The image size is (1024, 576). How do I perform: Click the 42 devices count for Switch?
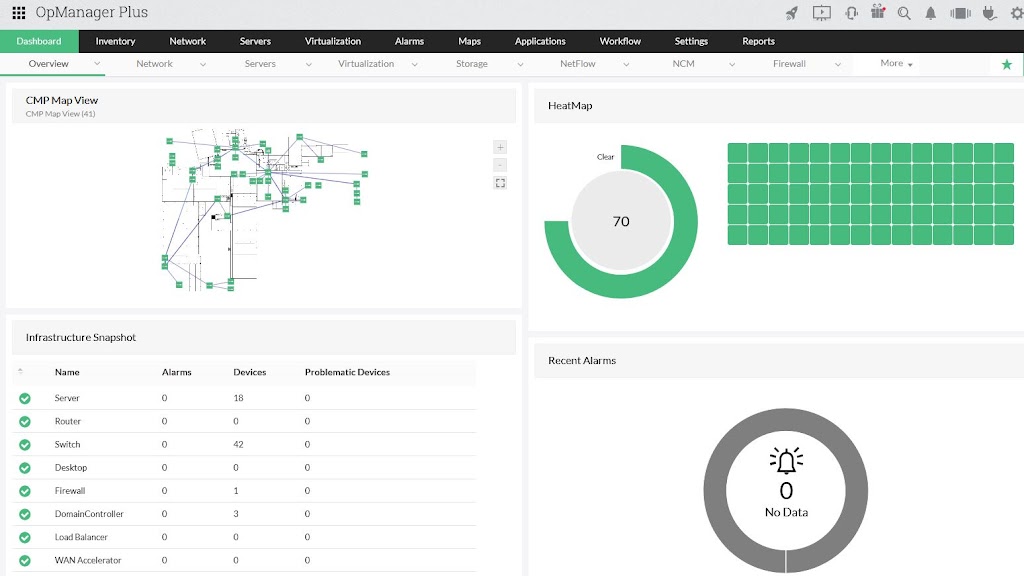(238, 444)
